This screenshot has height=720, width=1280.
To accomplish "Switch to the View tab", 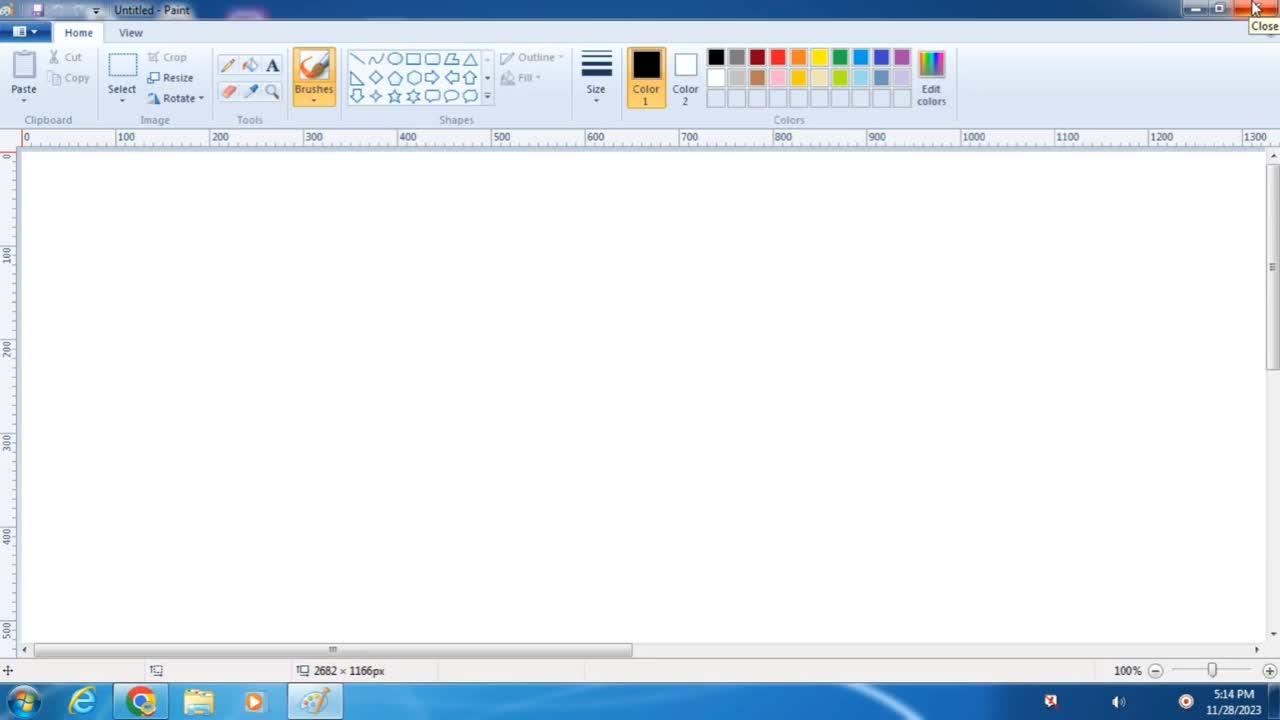I will click(131, 33).
